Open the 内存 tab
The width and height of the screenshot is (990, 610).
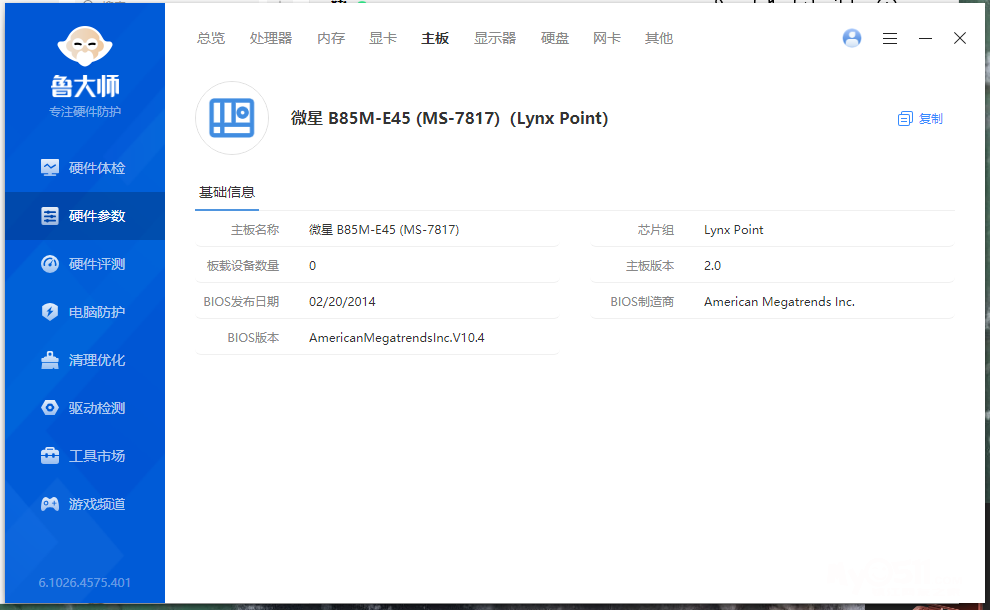pyautogui.click(x=331, y=38)
